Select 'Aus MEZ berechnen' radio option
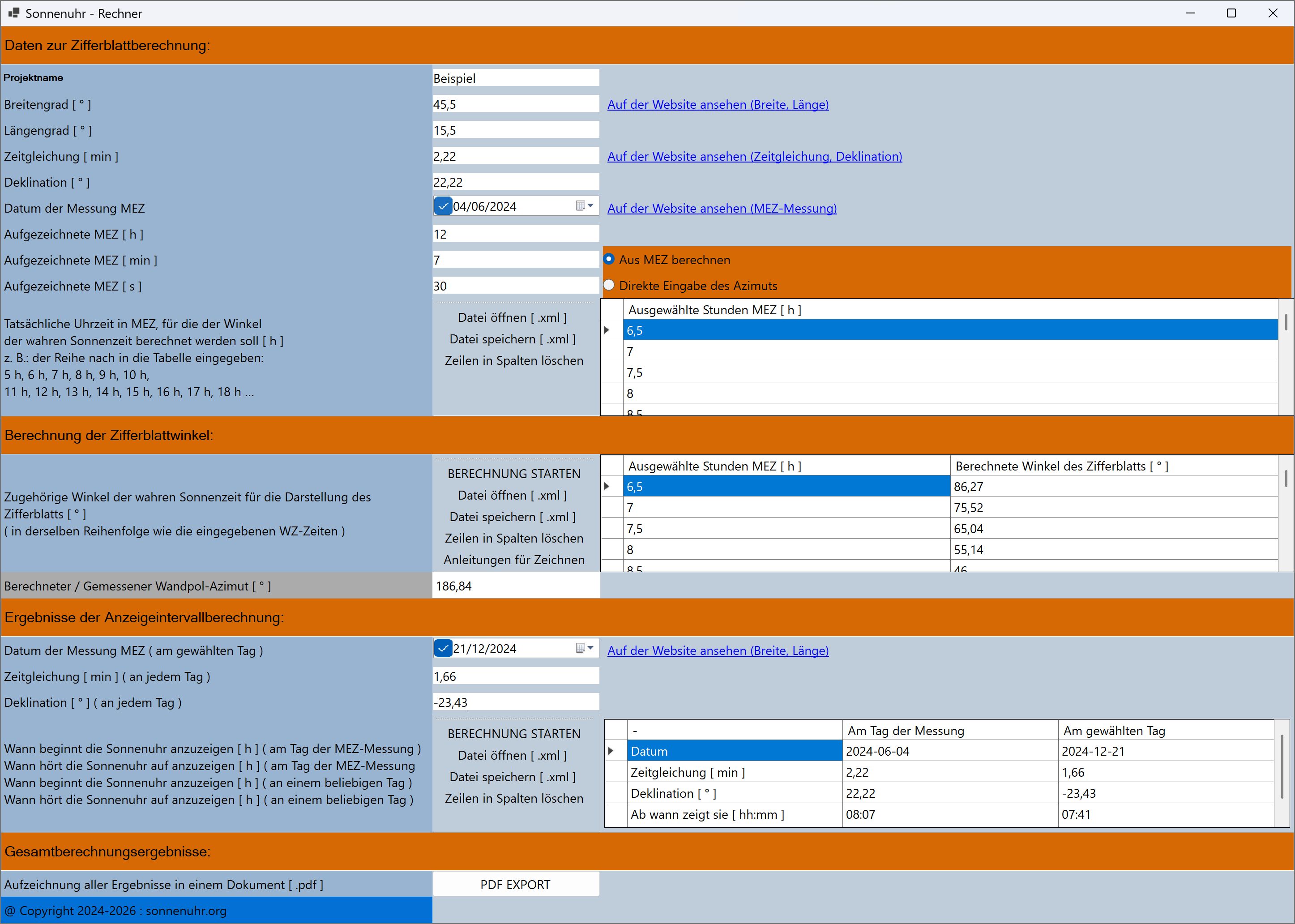 tap(609, 260)
